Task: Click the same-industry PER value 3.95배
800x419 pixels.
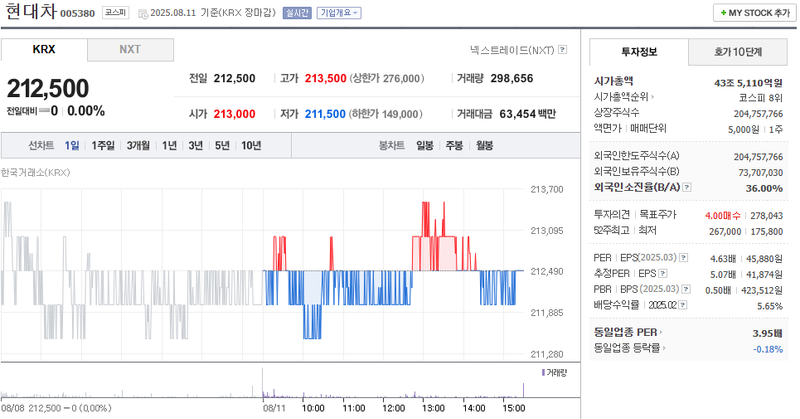Action: click(x=768, y=333)
